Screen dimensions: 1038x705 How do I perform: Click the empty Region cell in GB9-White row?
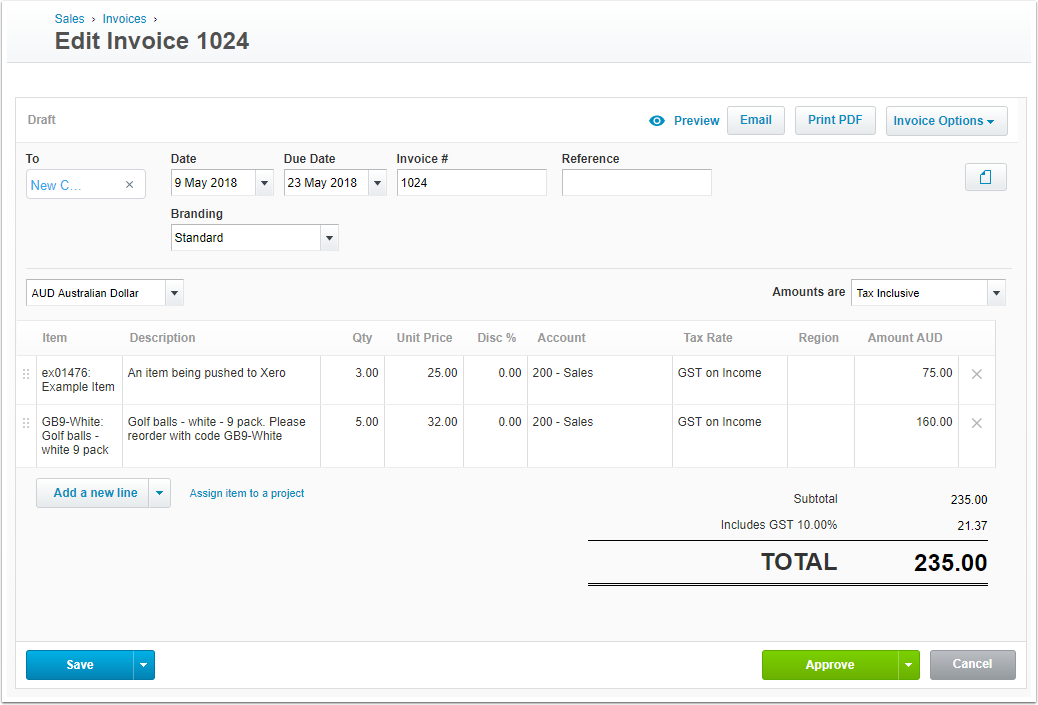[x=821, y=436]
